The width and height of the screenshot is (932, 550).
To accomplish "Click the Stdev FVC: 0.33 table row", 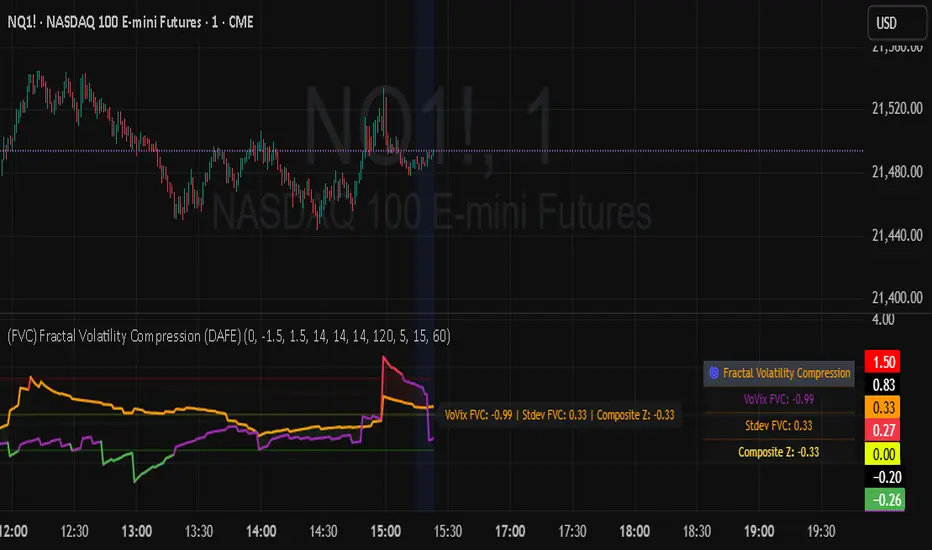I will pyautogui.click(x=779, y=426).
